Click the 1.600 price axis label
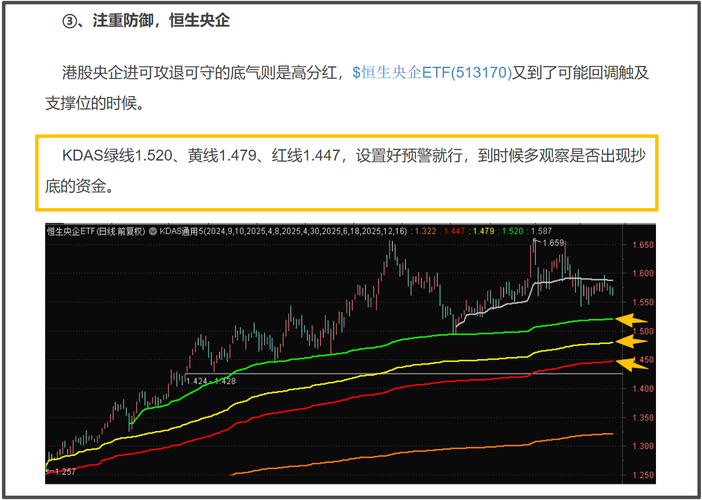 click(643, 273)
